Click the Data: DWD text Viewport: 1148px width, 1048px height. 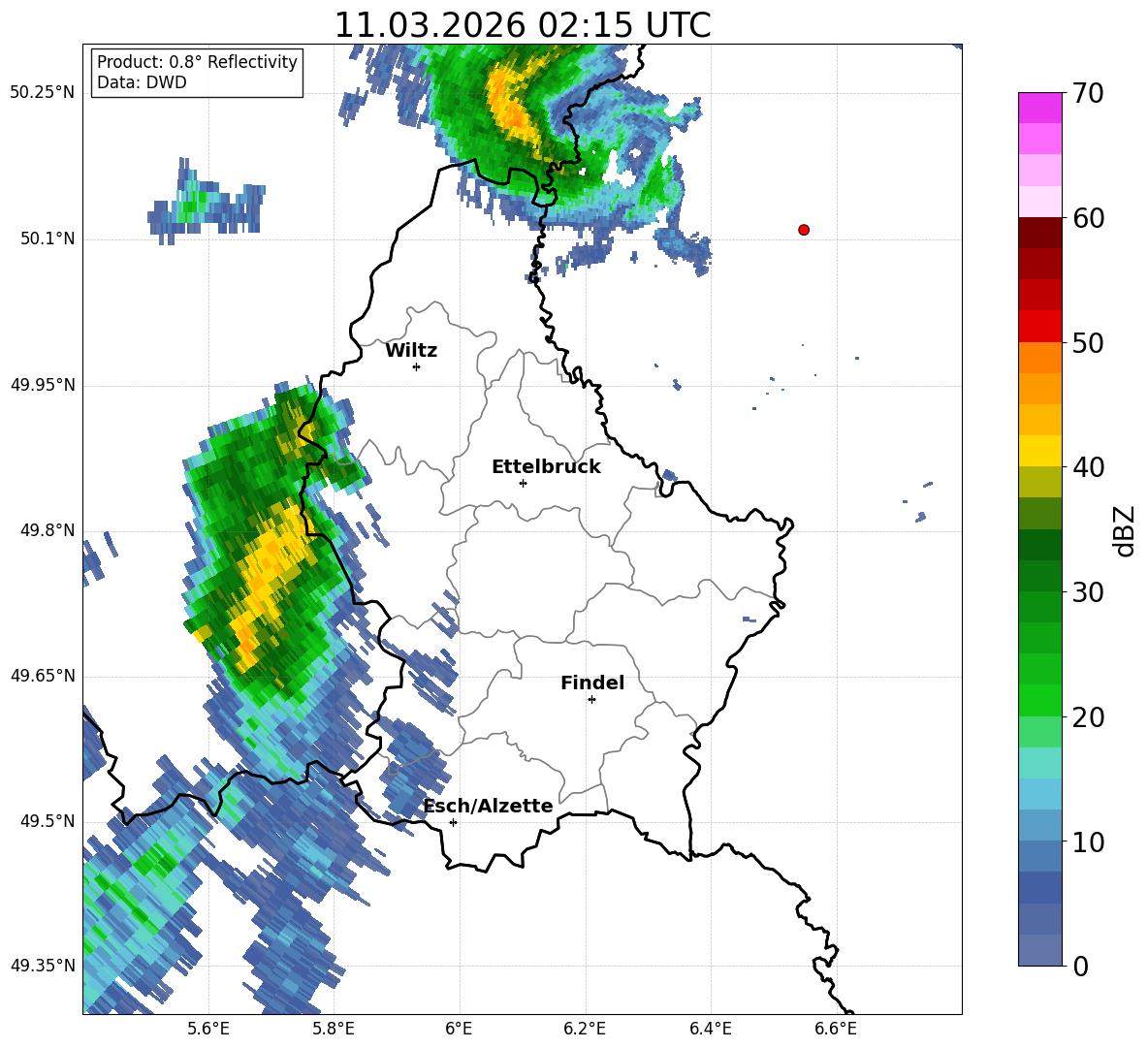(x=142, y=82)
